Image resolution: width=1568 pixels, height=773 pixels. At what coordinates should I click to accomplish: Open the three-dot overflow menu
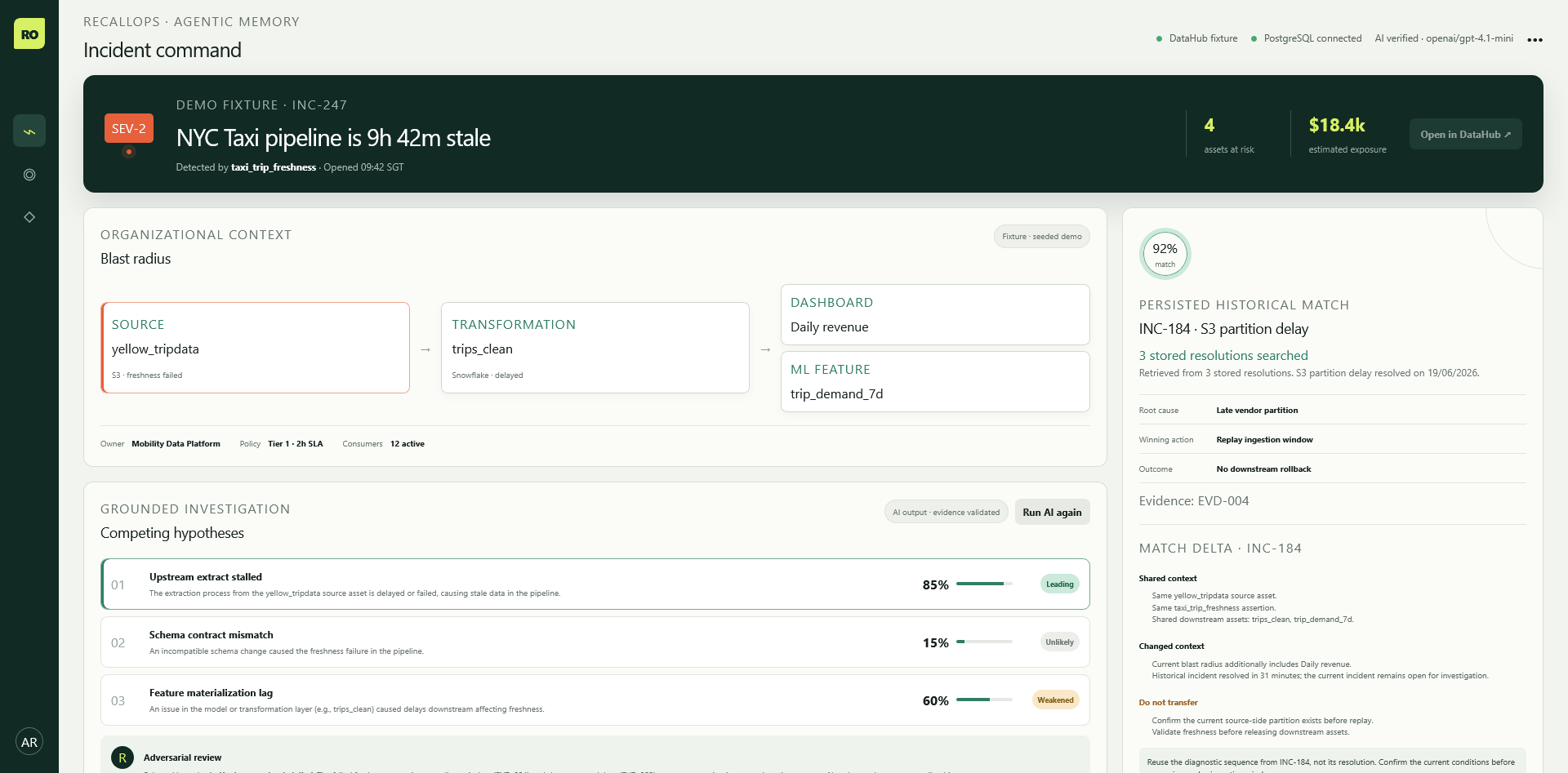coord(1535,39)
